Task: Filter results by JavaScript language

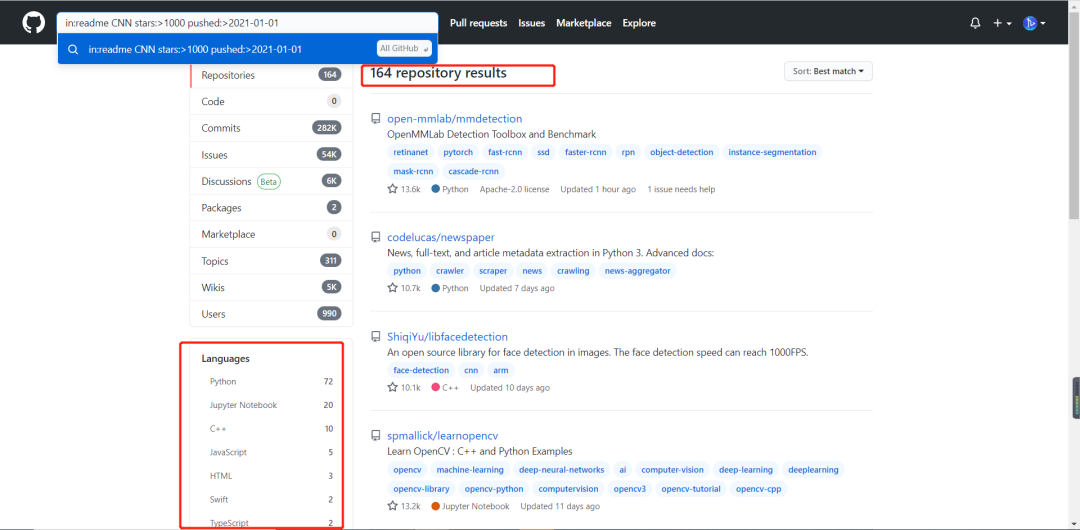Action: (x=271, y=452)
